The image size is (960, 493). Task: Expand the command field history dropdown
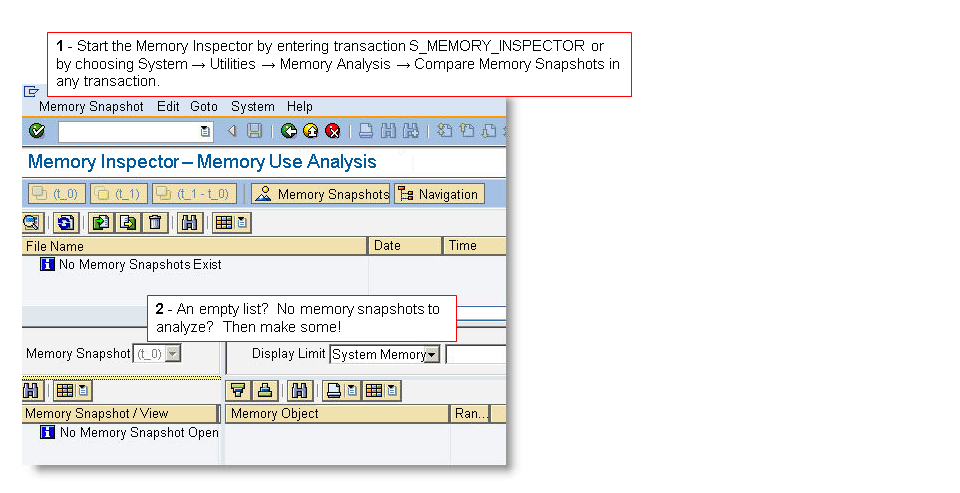click(205, 131)
